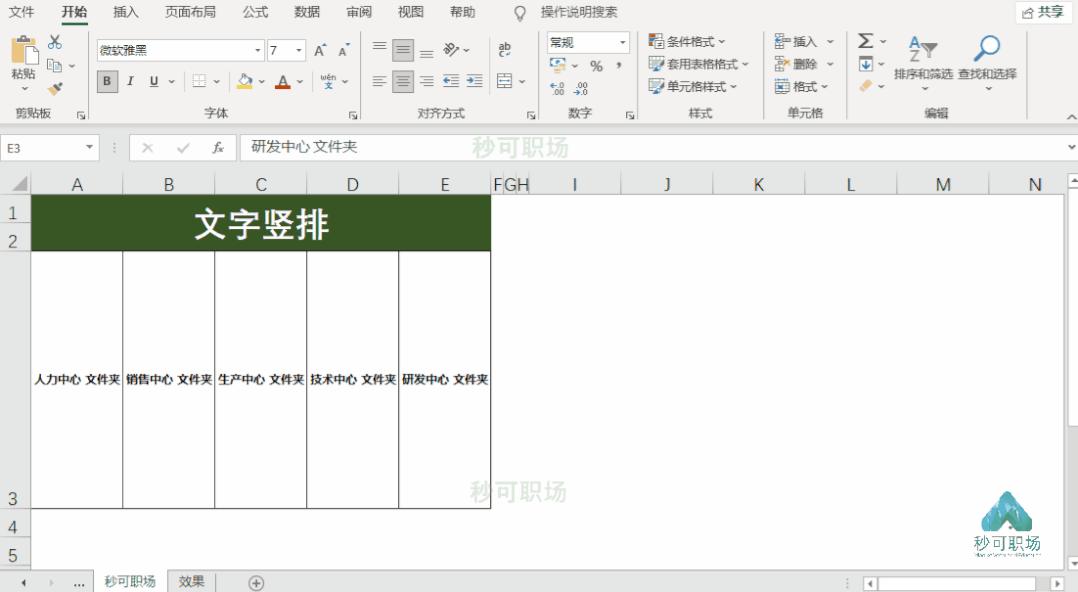Click the AutoSum Σ icon
Screen dimensions: 1078x592
864,42
